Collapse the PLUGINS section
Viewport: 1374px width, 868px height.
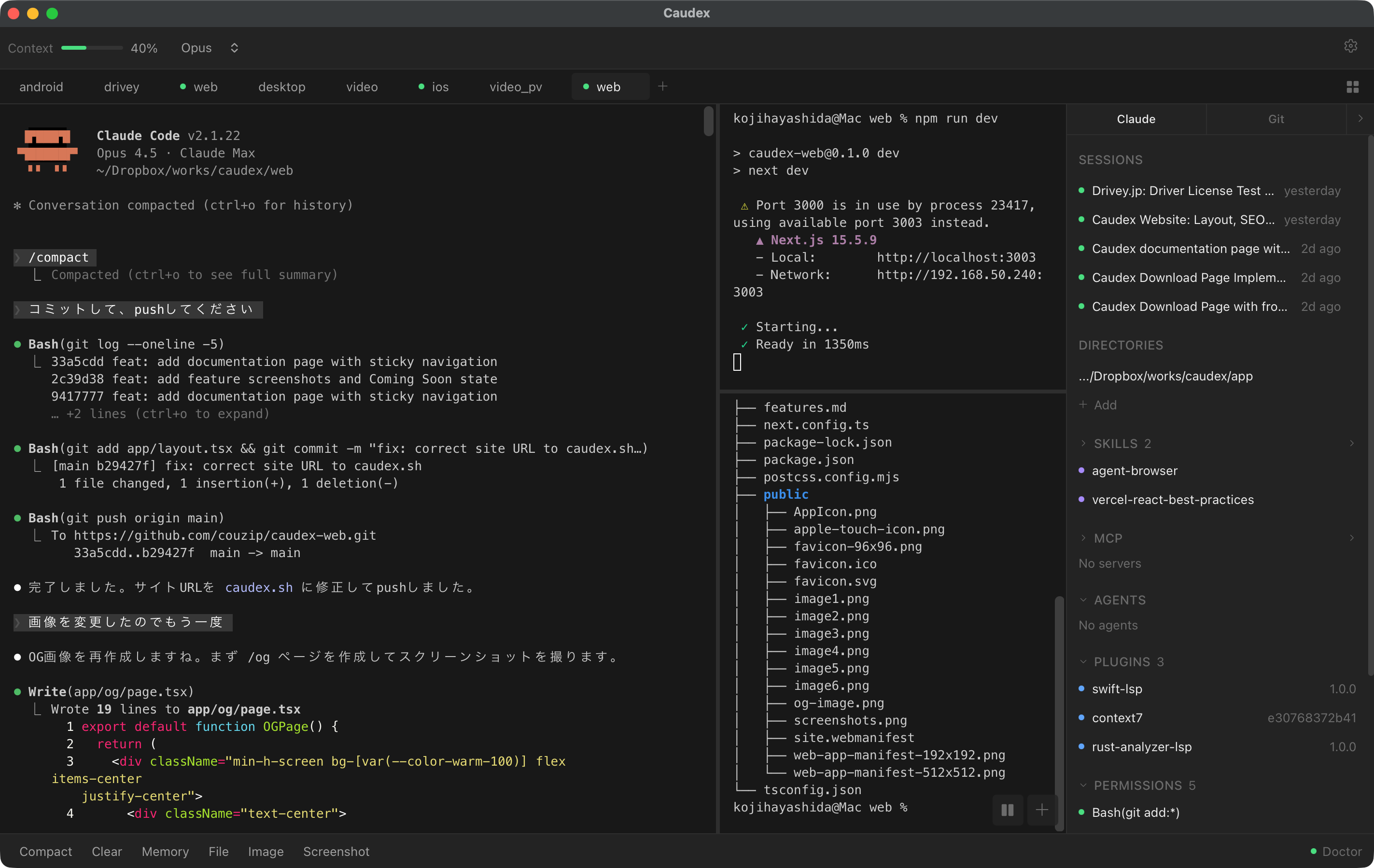tap(1083, 661)
